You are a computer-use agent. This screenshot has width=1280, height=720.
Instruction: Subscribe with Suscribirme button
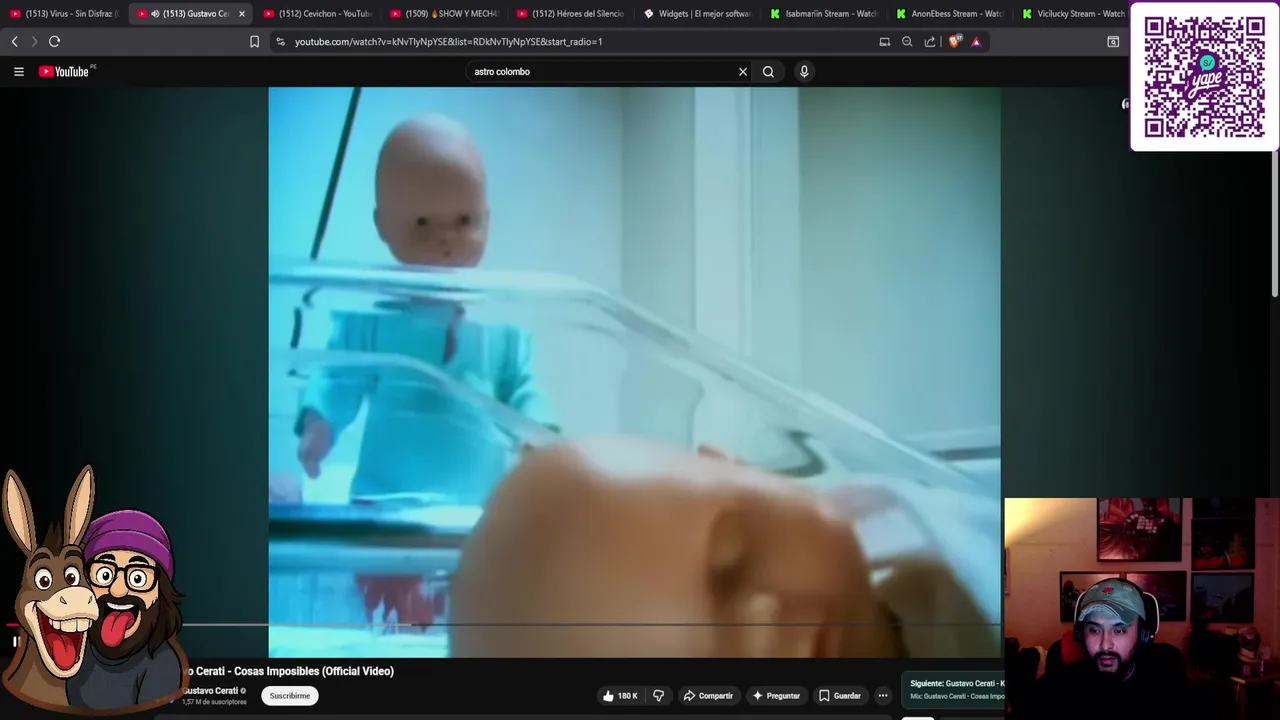(x=290, y=696)
